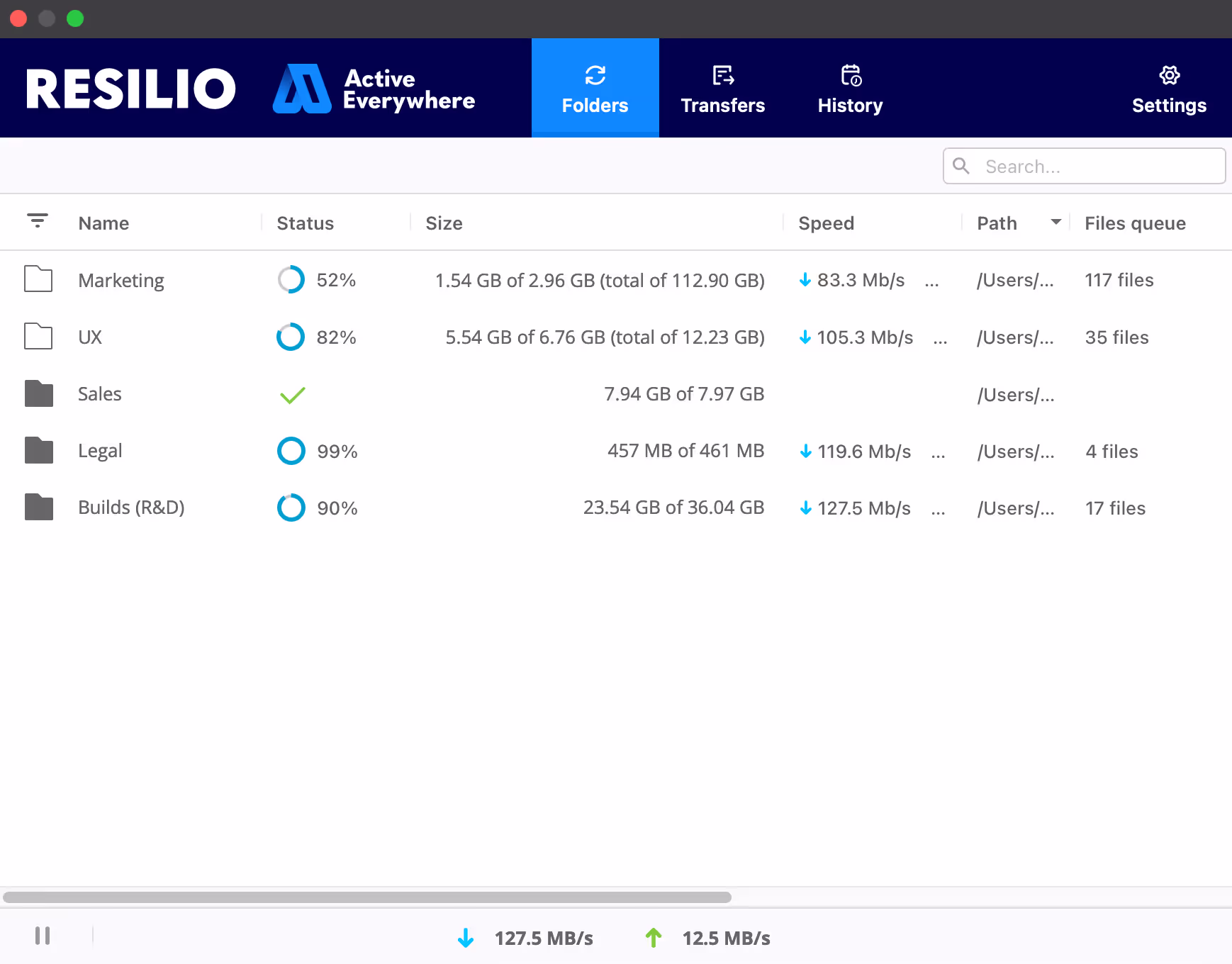Pause syncing with the pause control
The width and height of the screenshot is (1232, 964).
coord(43,936)
